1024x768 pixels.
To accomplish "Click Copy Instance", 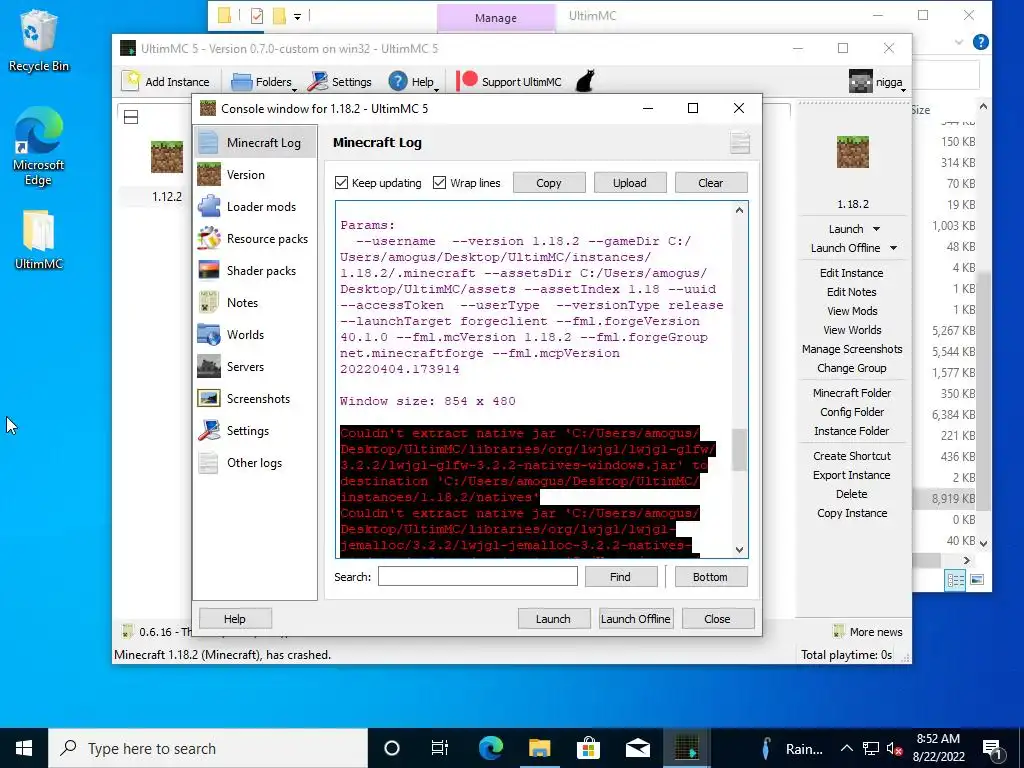I will point(852,513).
